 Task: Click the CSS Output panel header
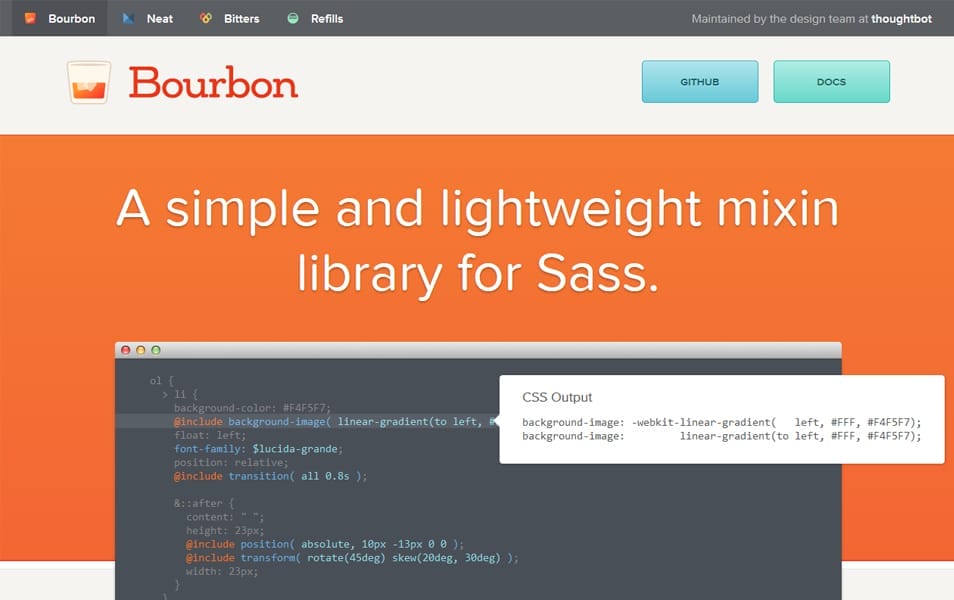point(556,397)
